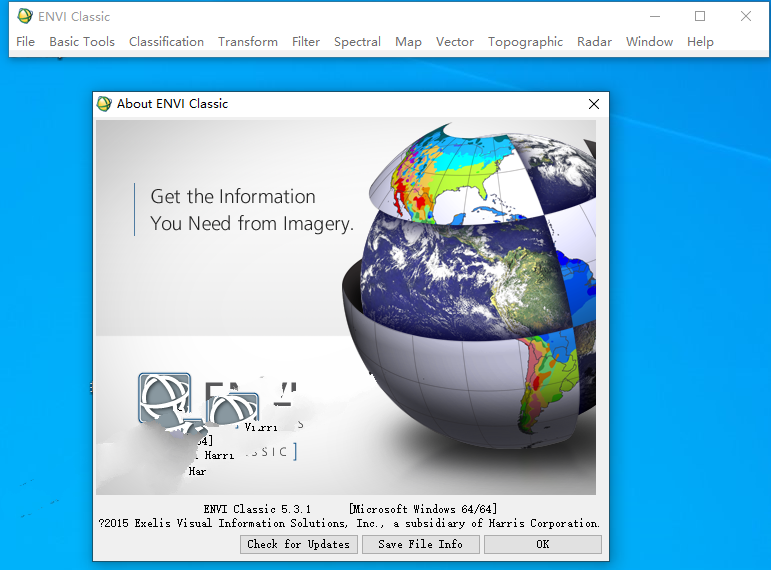This screenshot has width=771, height=570.
Task: Open the Topographic menu
Action: click(x=525, y=42)
